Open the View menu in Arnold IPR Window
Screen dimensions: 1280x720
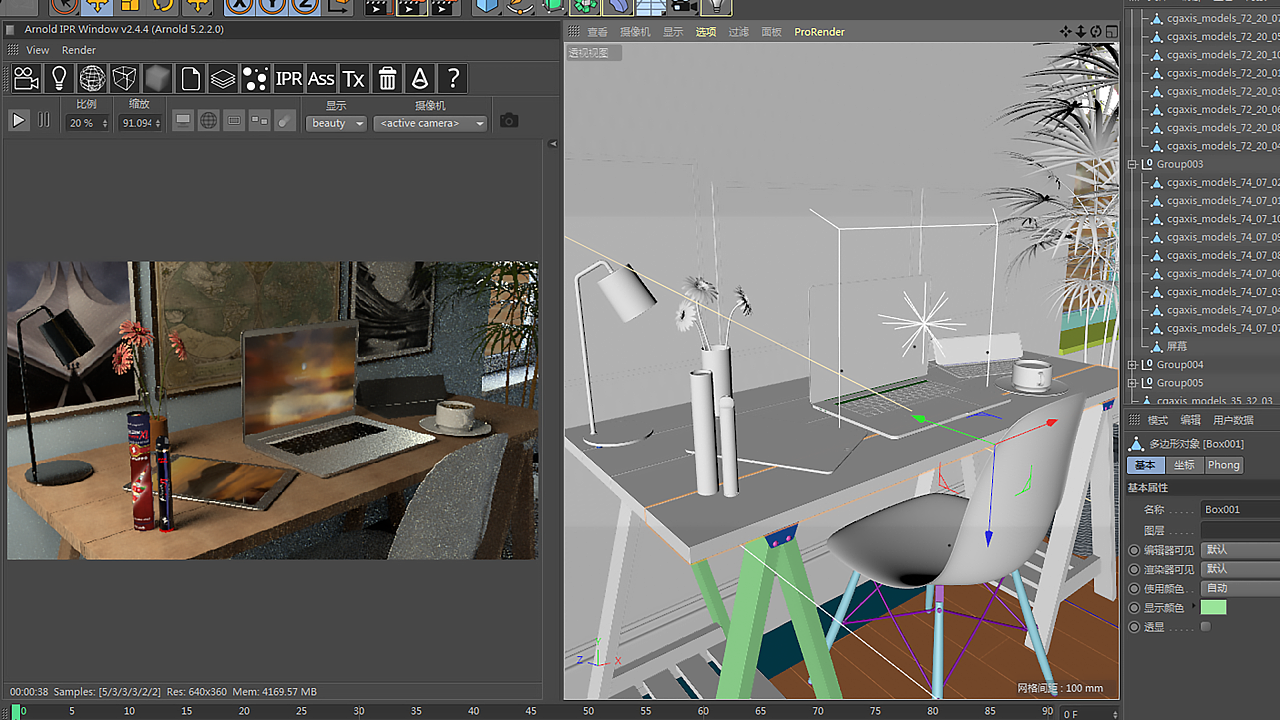click(38, 50)
